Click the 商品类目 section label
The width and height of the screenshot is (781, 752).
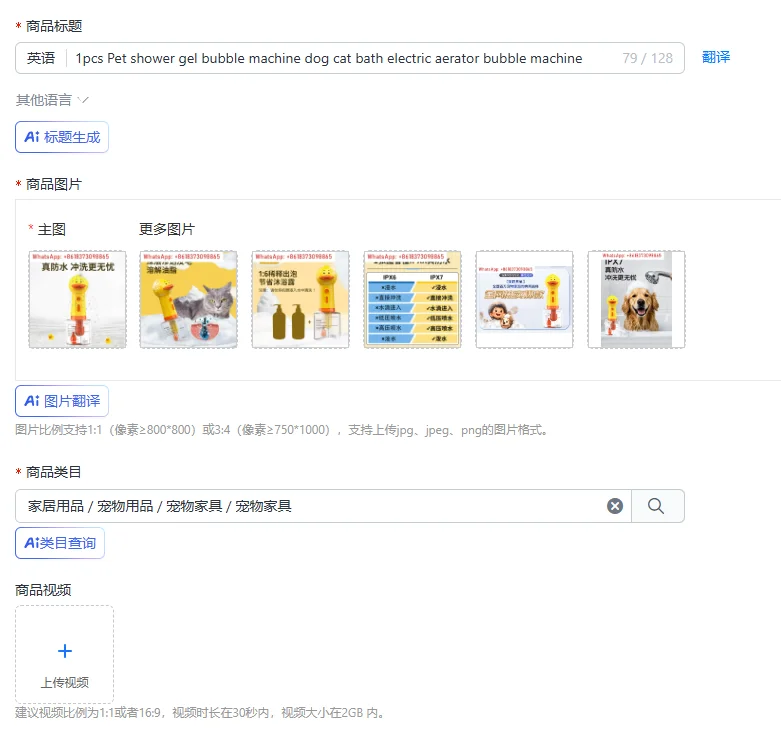click(x=53, y=472)
